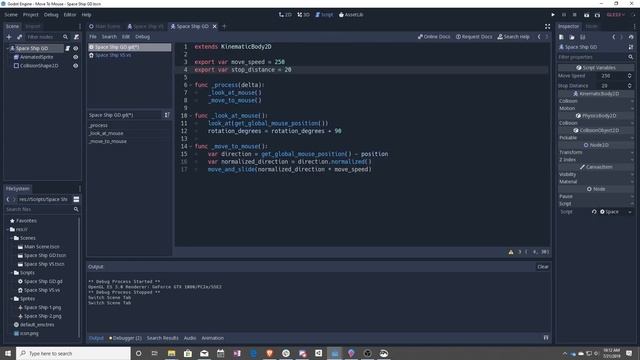
Task: Add a new scene tab
Action: coord(224,26)
